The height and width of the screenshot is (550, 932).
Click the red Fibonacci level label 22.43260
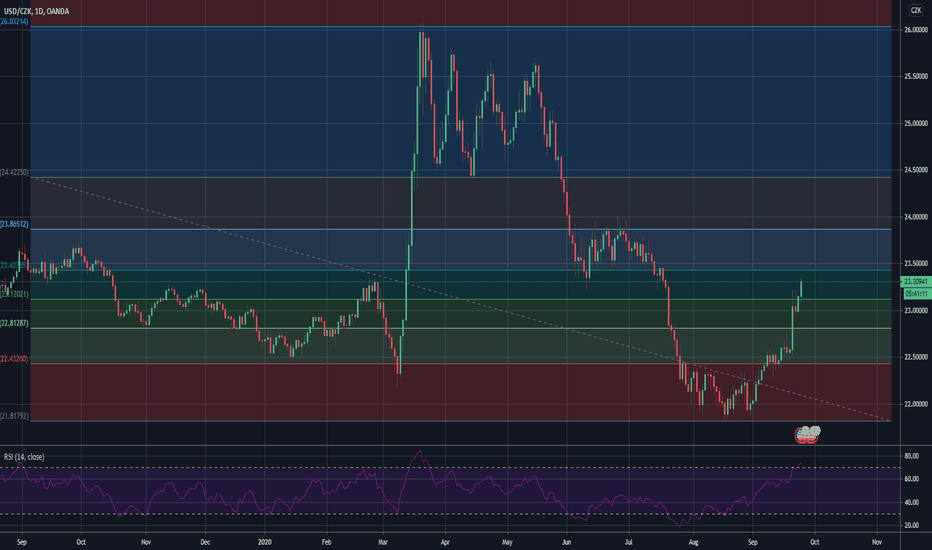[x=14, y=359]
